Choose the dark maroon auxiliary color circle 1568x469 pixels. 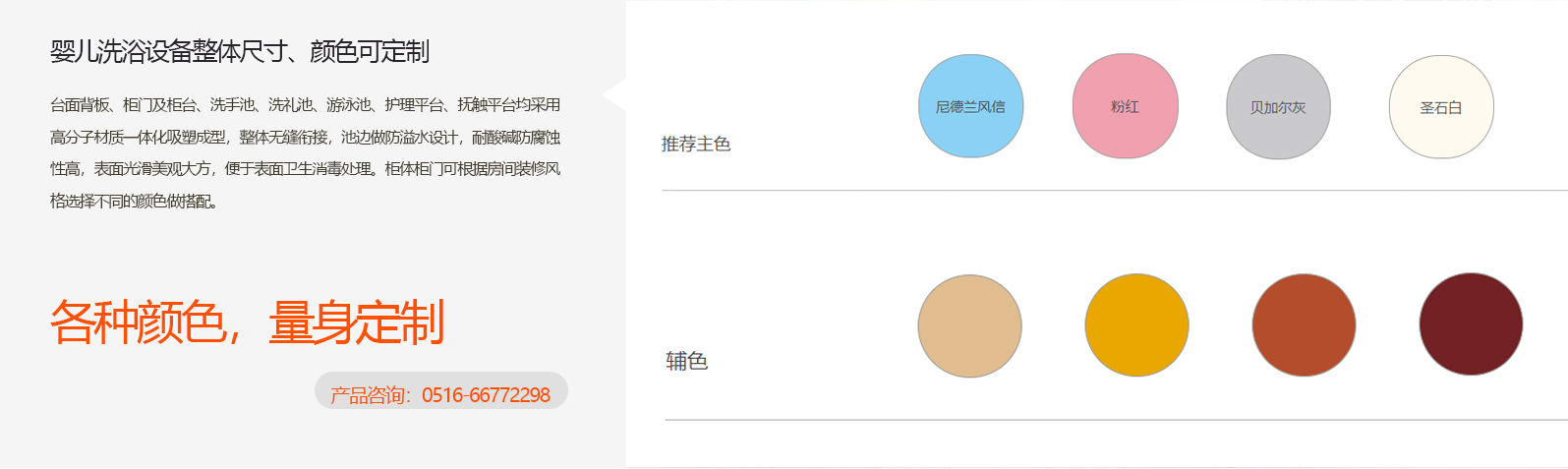pos(1471,324)
